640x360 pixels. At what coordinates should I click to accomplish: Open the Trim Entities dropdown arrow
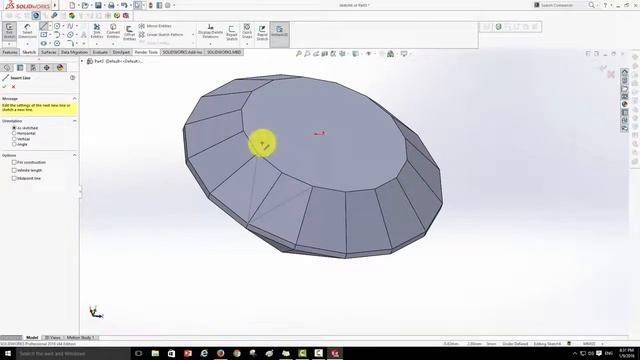(97, 44)
